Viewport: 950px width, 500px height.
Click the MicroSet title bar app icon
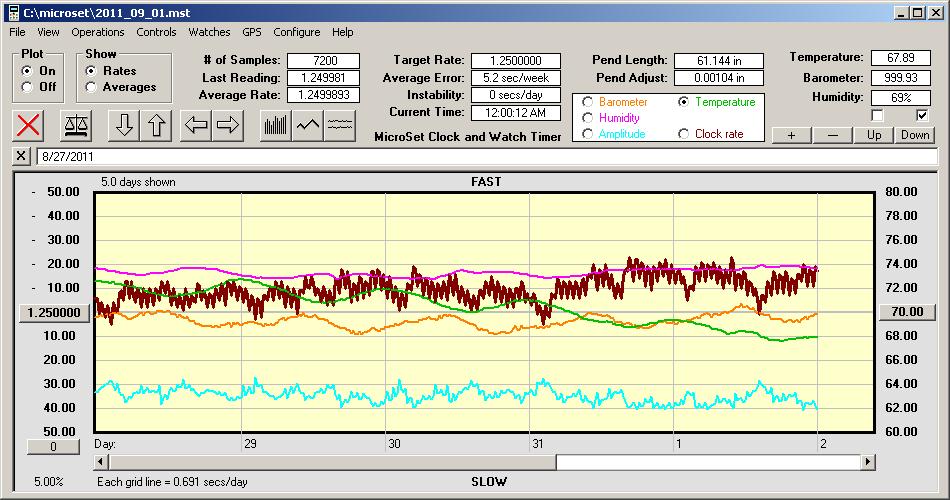point(13,12)
